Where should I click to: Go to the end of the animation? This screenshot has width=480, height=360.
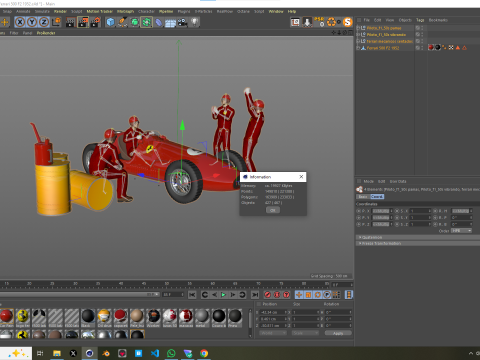click(255, 295)
